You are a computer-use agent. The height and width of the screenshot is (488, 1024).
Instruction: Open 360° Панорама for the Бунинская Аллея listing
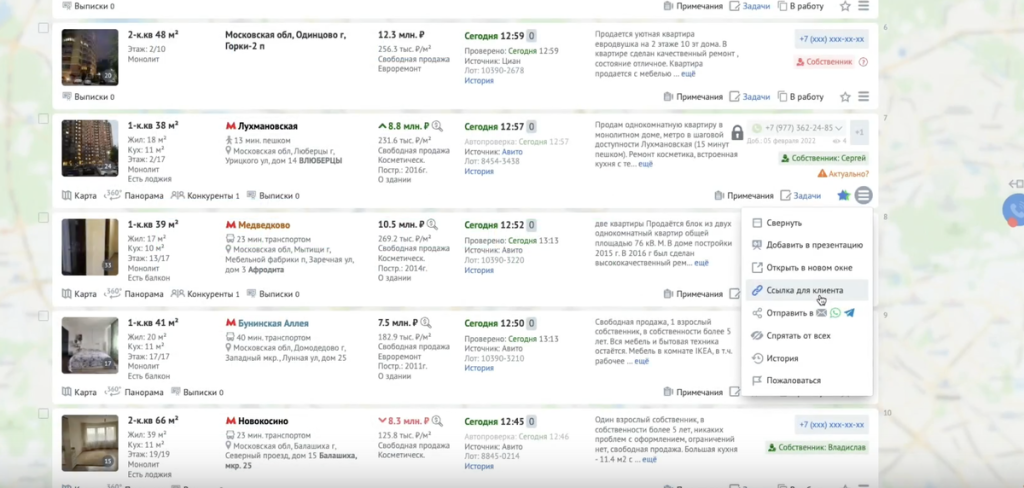coord(133,393)
